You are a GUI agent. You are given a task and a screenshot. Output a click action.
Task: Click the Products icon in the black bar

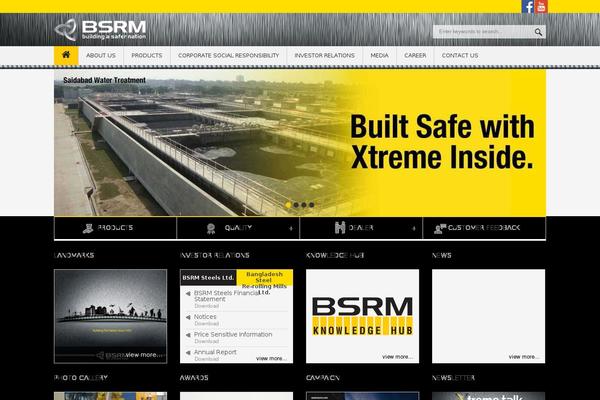pos(88,228)
